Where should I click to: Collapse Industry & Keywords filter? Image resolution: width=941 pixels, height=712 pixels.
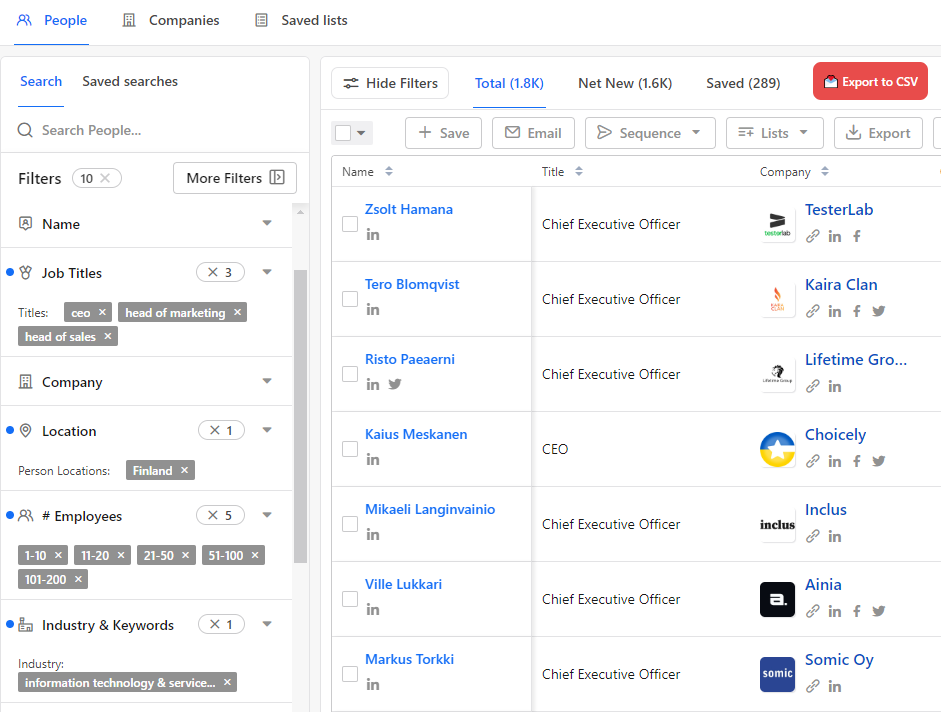tap(267, 624)
